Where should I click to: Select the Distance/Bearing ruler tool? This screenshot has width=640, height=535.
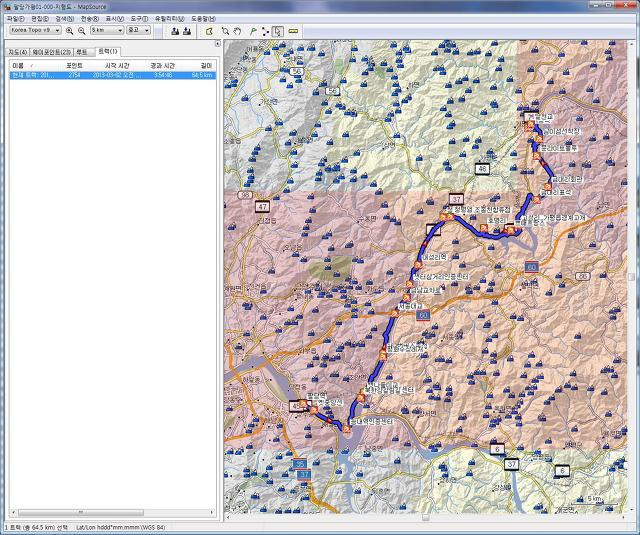pos(293,31)
